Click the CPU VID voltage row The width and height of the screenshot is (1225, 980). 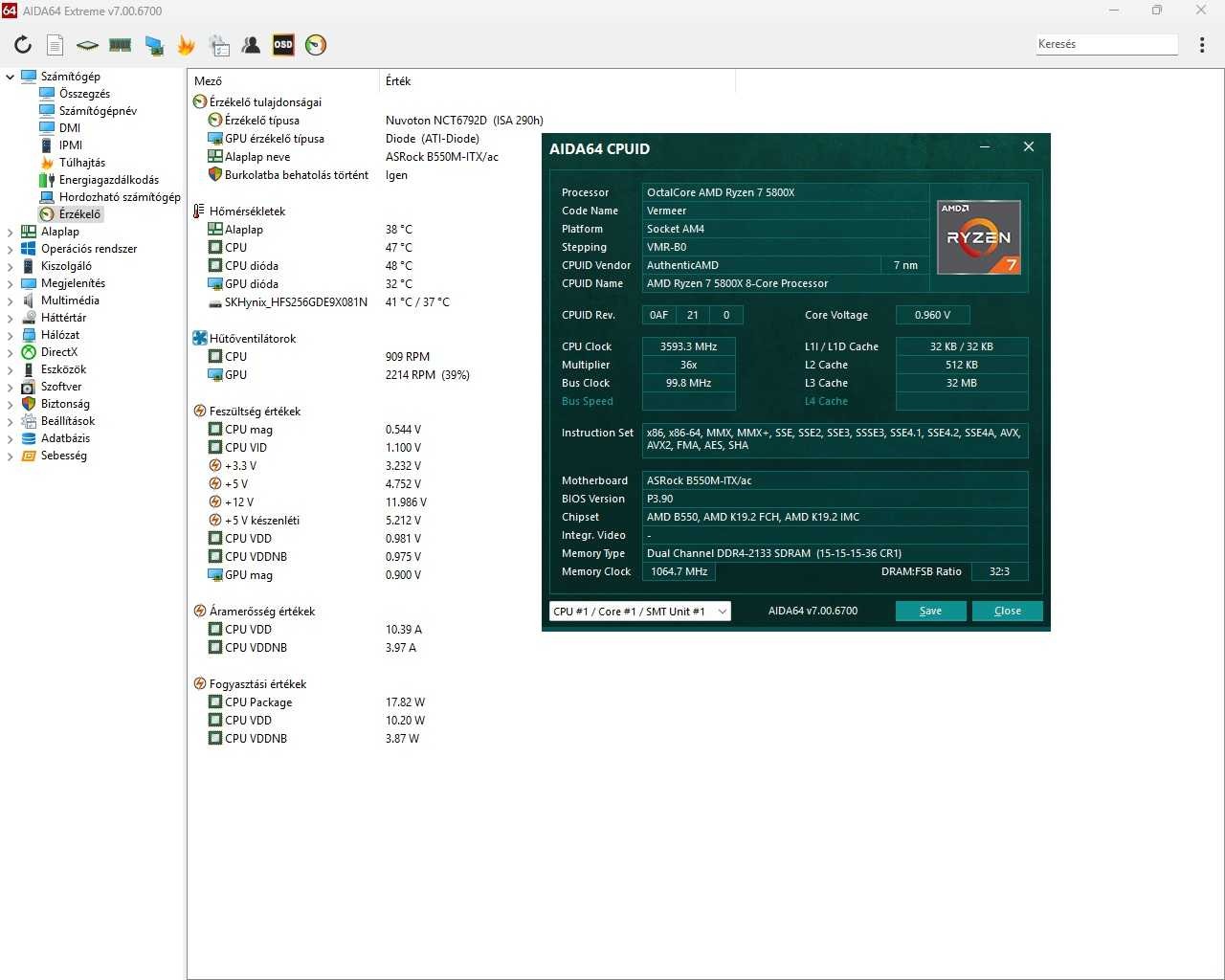[x=315, y=448]
